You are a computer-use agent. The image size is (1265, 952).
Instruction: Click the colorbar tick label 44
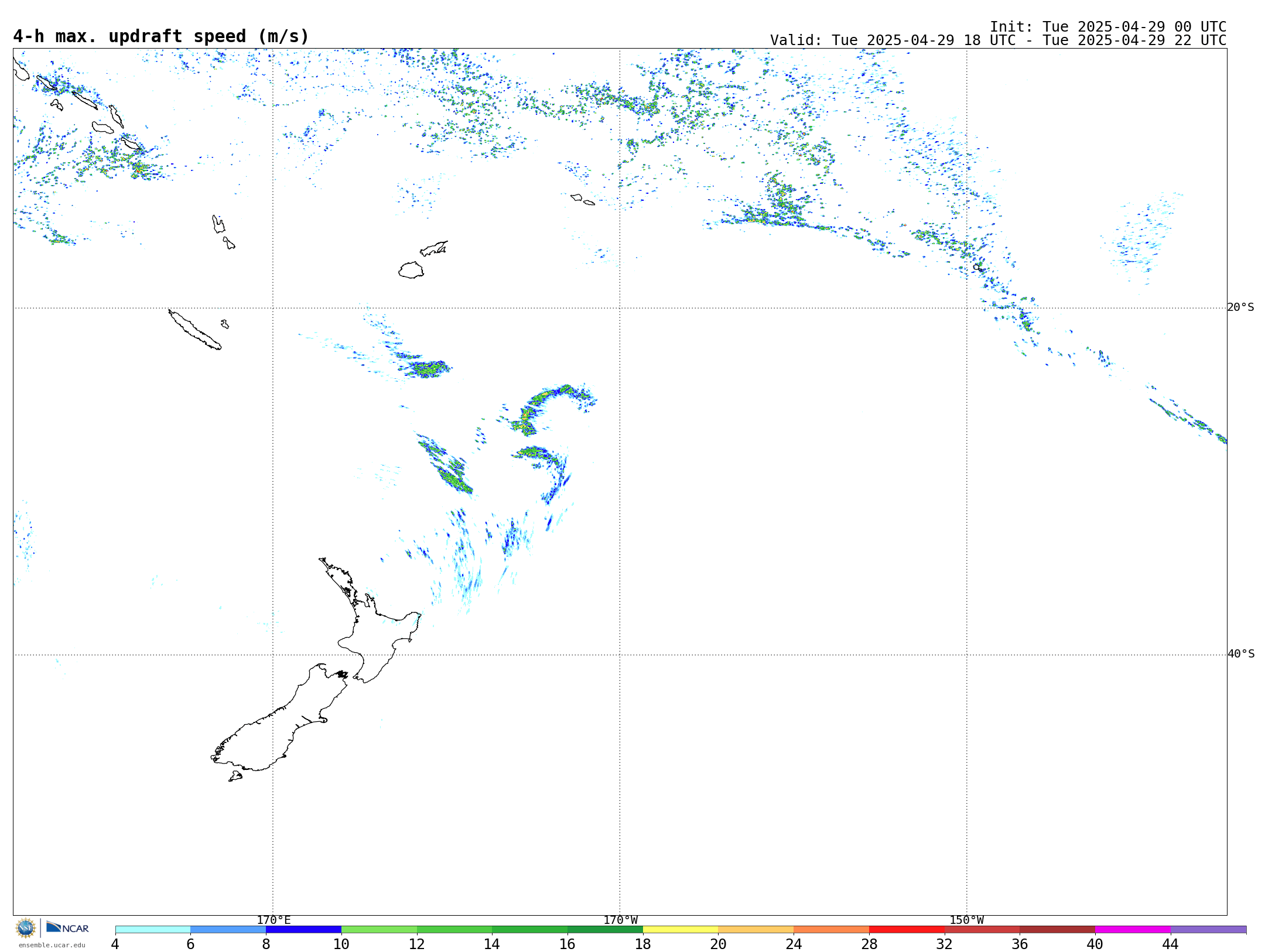click(1171, 944)
